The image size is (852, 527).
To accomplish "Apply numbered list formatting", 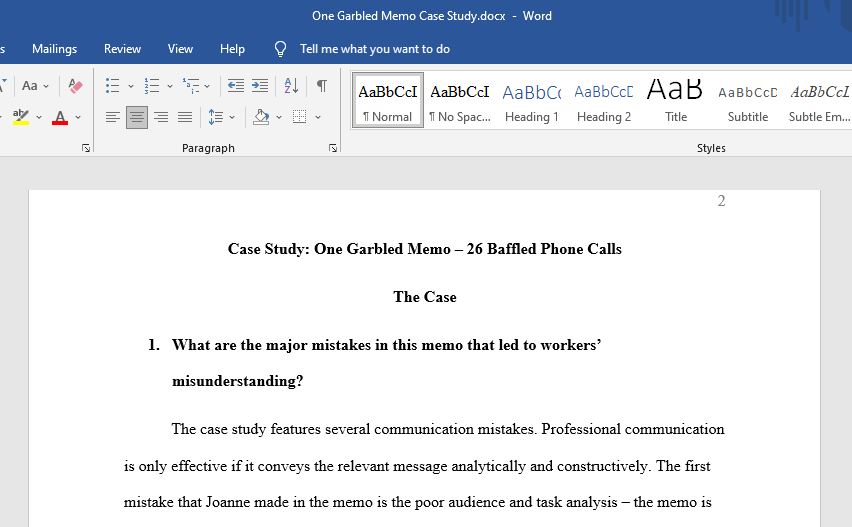I will coord(152,85).
